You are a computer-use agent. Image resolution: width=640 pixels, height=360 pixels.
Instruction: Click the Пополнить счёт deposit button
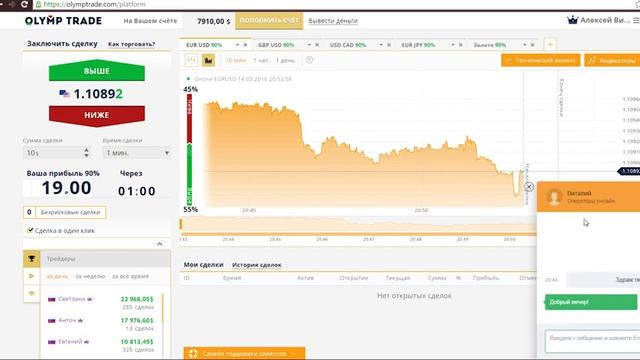tap(269, 20)
